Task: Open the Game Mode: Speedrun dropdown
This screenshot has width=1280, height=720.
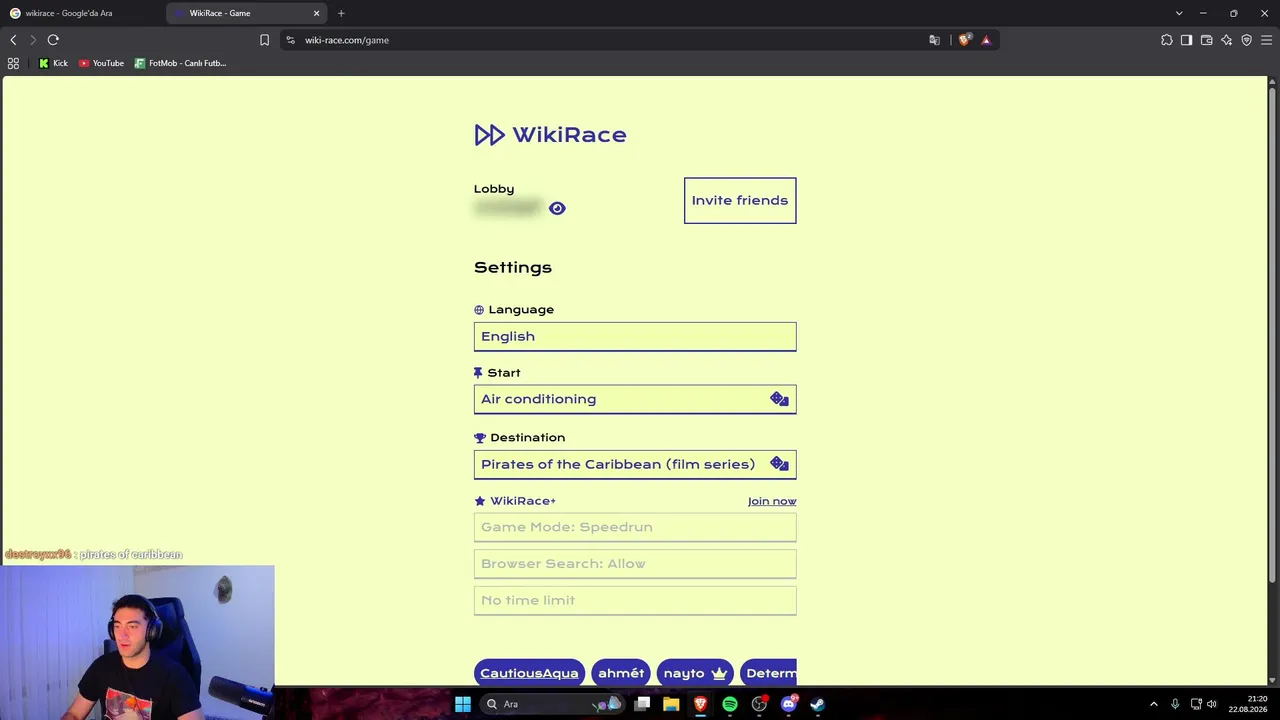Action: click(x=635, y=527)
